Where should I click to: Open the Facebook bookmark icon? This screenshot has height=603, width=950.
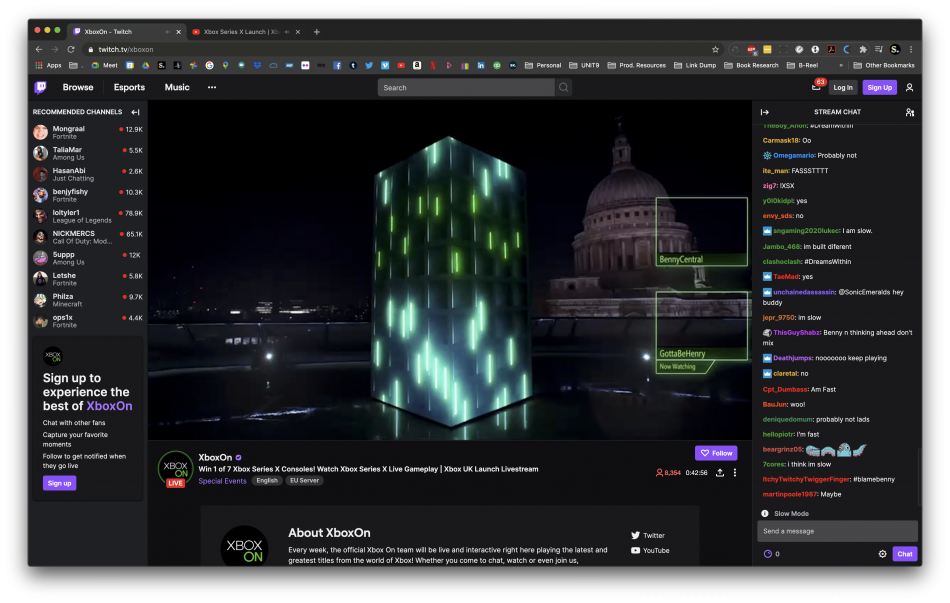tap(337, 65)
